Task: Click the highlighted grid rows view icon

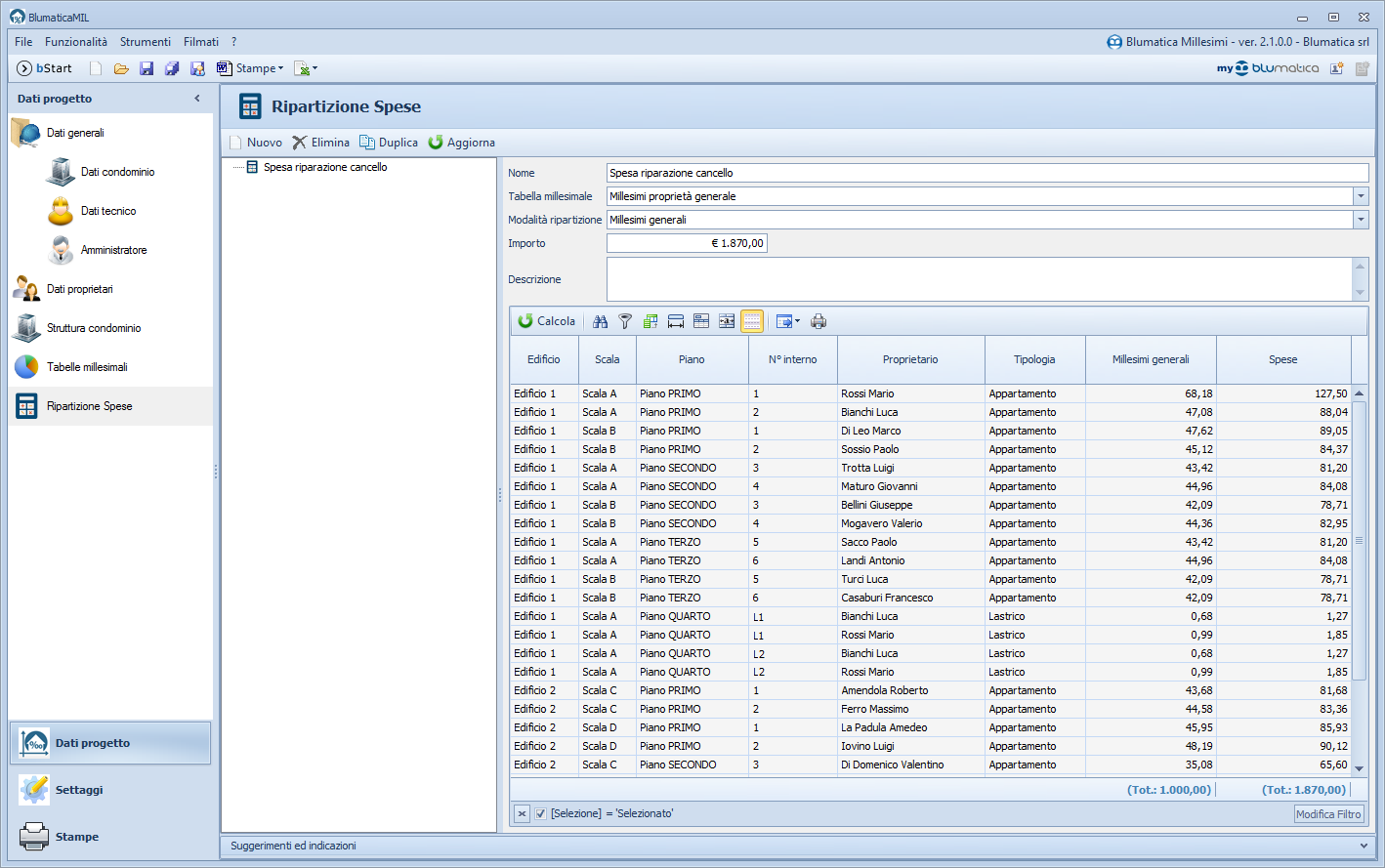Action: click(752, 321)
